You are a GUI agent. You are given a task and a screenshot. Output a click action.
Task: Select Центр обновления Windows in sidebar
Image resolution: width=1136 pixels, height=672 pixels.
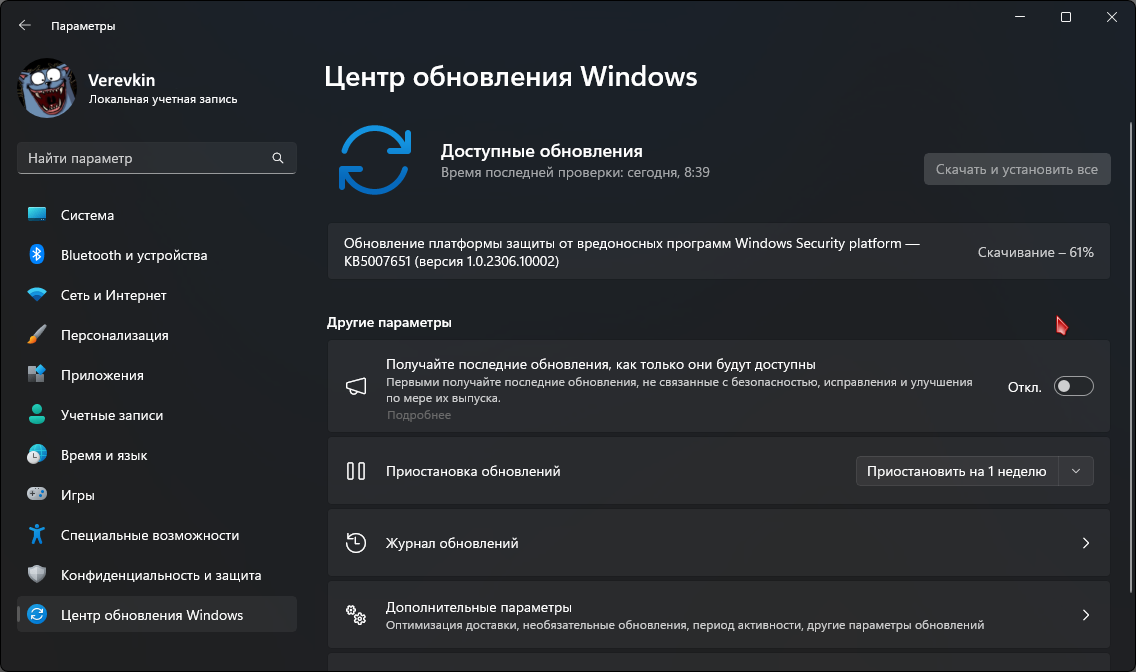(156, 614)
